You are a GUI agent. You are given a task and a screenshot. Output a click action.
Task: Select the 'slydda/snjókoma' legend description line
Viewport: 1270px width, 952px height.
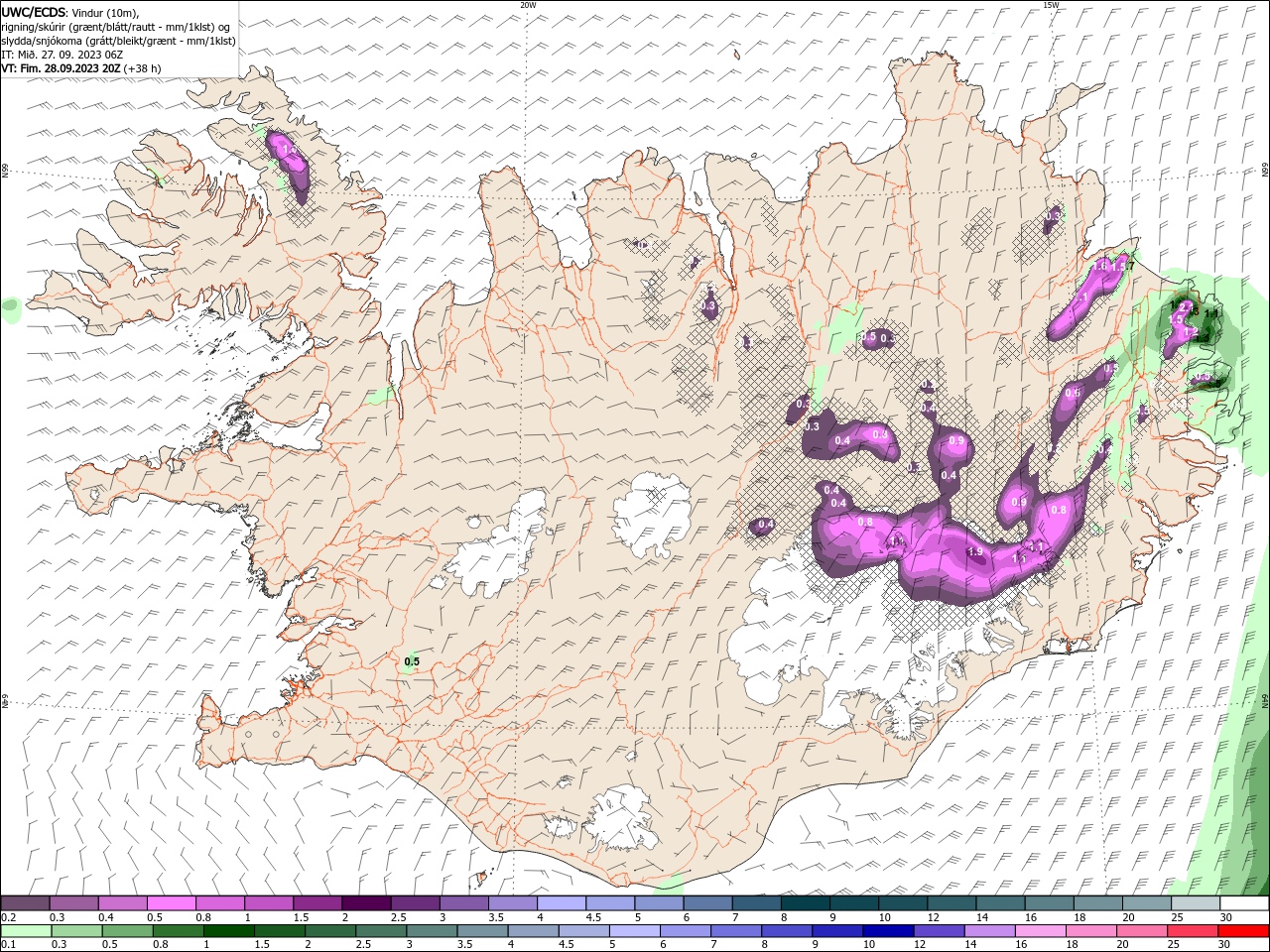pyautogui.click(x=119, y=41)
